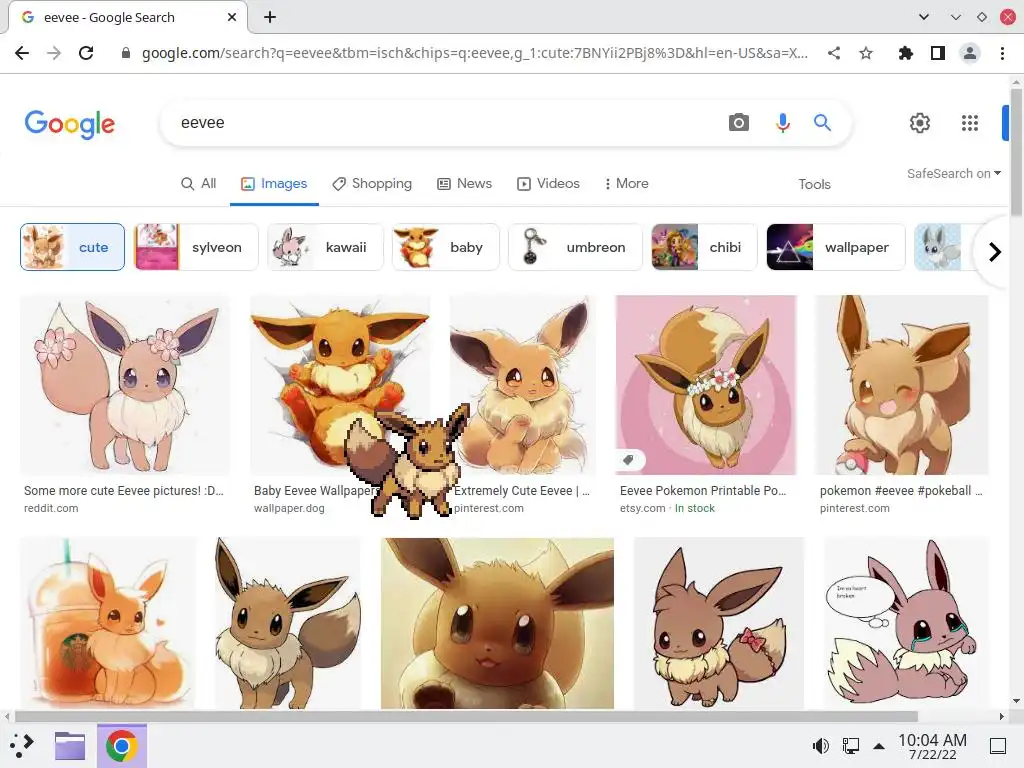Adjust volume via speaker tray icon
This screenshot has height=768, width=1024.
(820, 745)
